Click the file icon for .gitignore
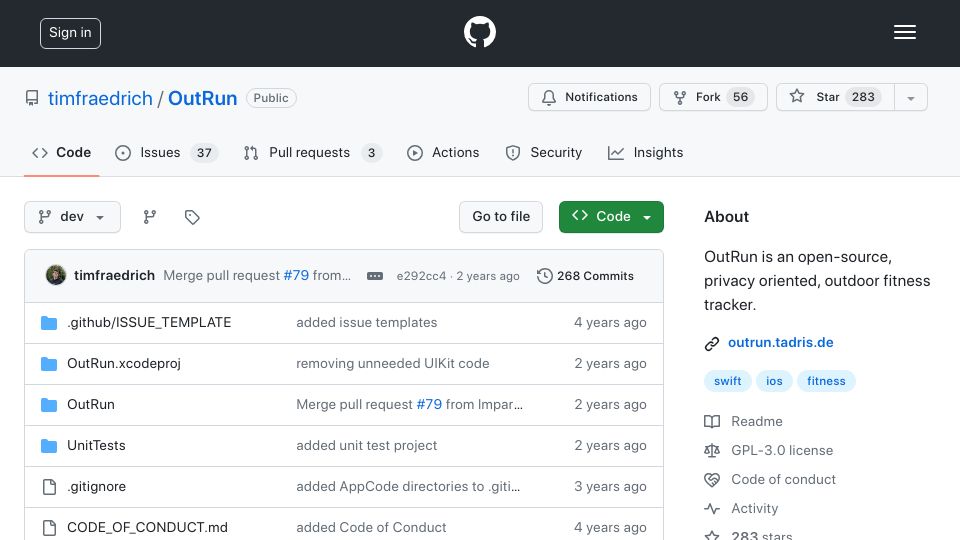Screen dimensions: 960x540 pyautogui.click(x=49, y=487)
